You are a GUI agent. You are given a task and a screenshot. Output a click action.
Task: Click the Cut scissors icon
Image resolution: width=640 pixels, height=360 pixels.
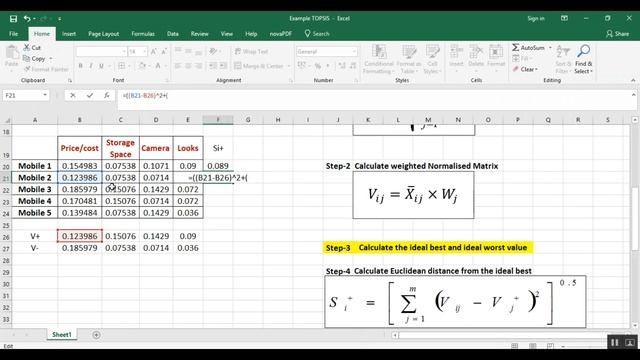pos(27,48)
